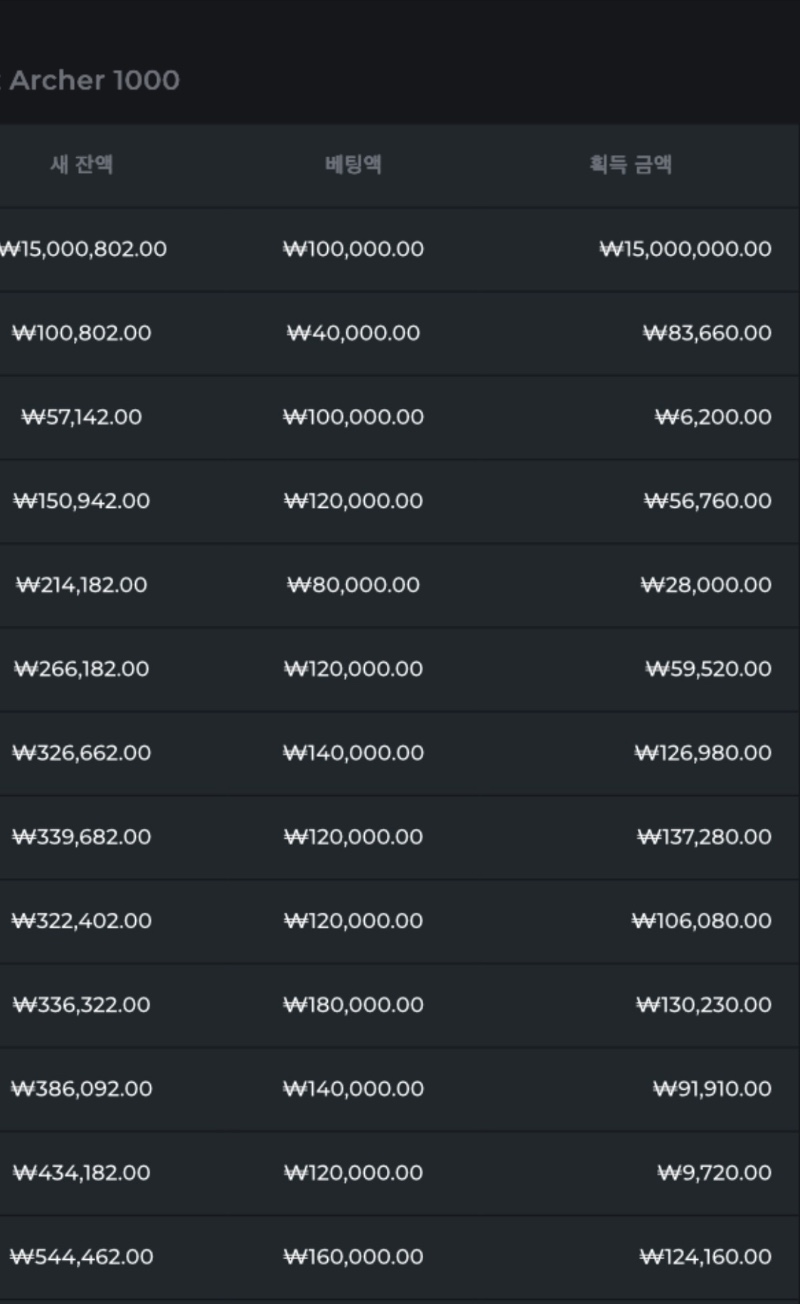Click the ₩106,080.00 win amount
The height and width of the screenshot is (1304, 800).
702,921
